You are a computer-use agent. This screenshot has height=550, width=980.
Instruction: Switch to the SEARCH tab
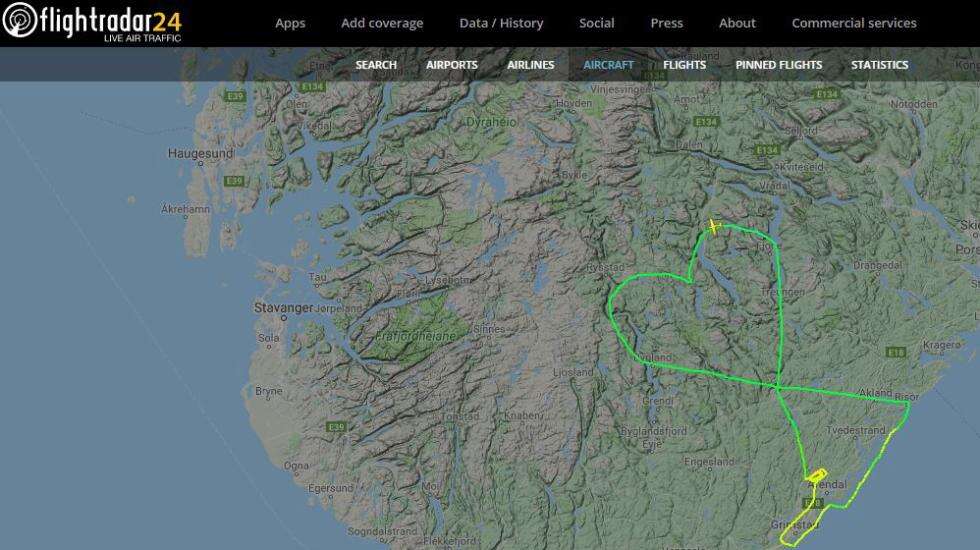(376, 64)
